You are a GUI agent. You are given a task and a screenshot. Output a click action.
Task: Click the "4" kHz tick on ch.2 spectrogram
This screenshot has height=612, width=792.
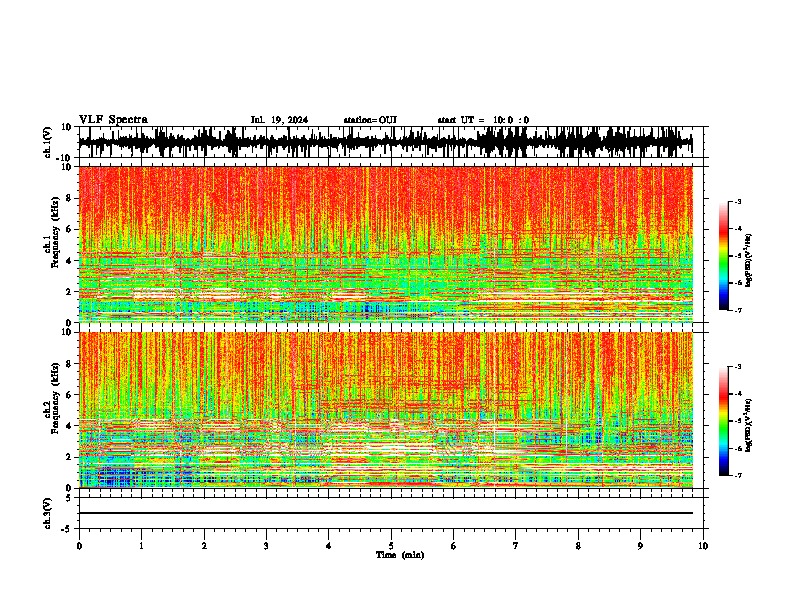click(x=69, y=426)
